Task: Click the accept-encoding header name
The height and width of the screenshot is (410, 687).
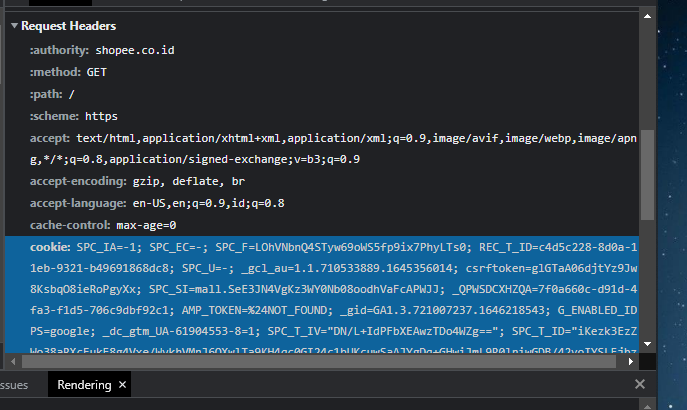Action: [x=78, y=181]
